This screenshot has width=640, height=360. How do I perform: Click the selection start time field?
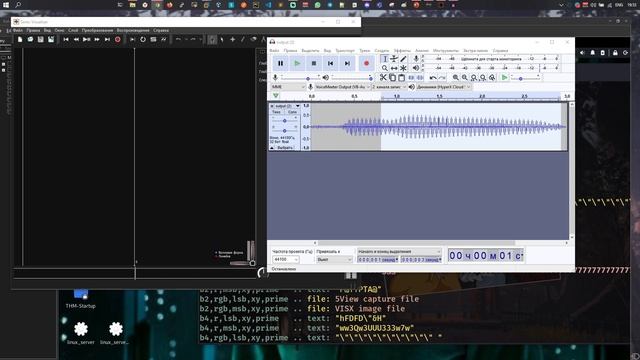378,260
